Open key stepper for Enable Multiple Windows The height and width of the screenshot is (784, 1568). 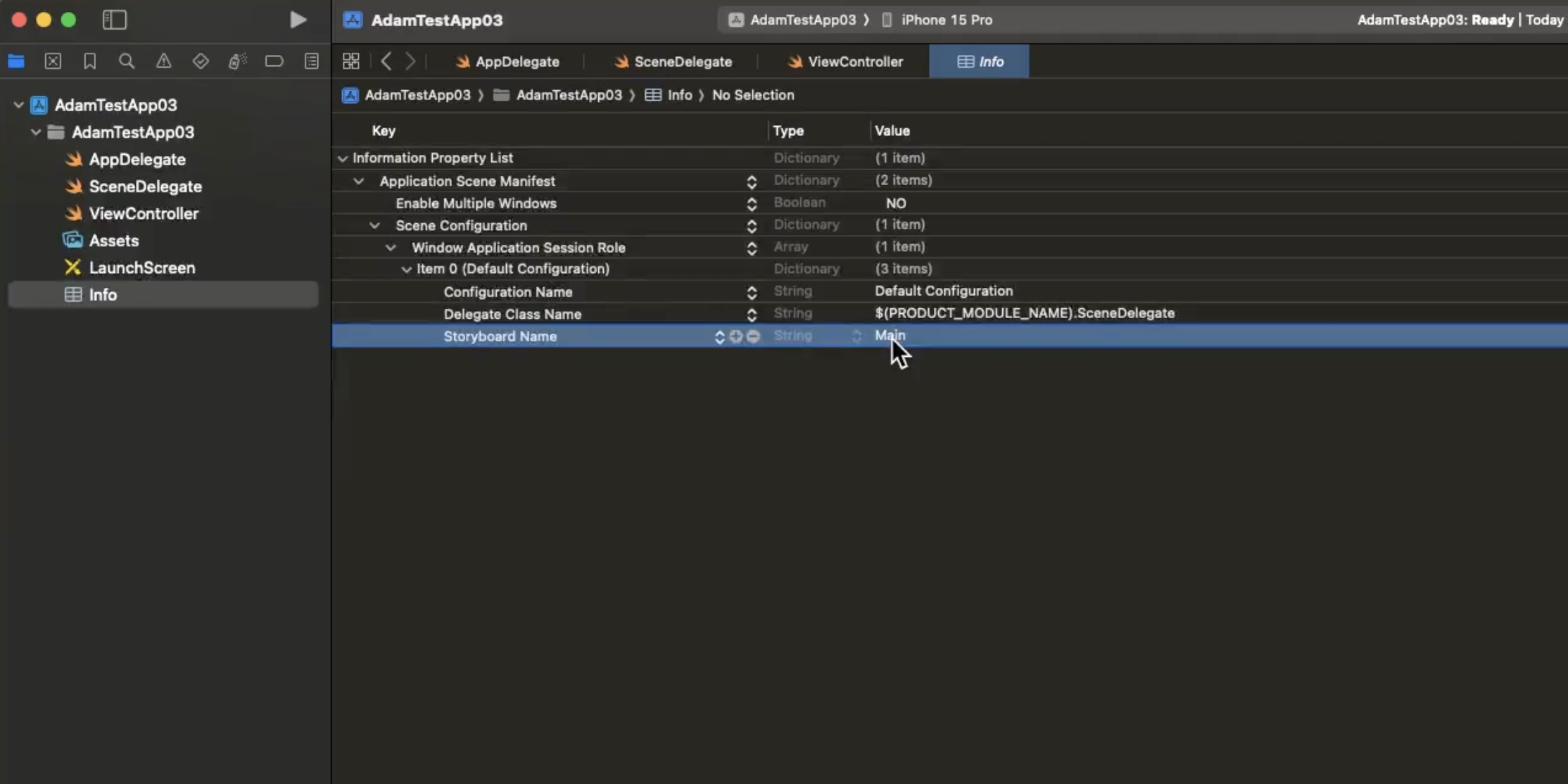click(752, 204)
